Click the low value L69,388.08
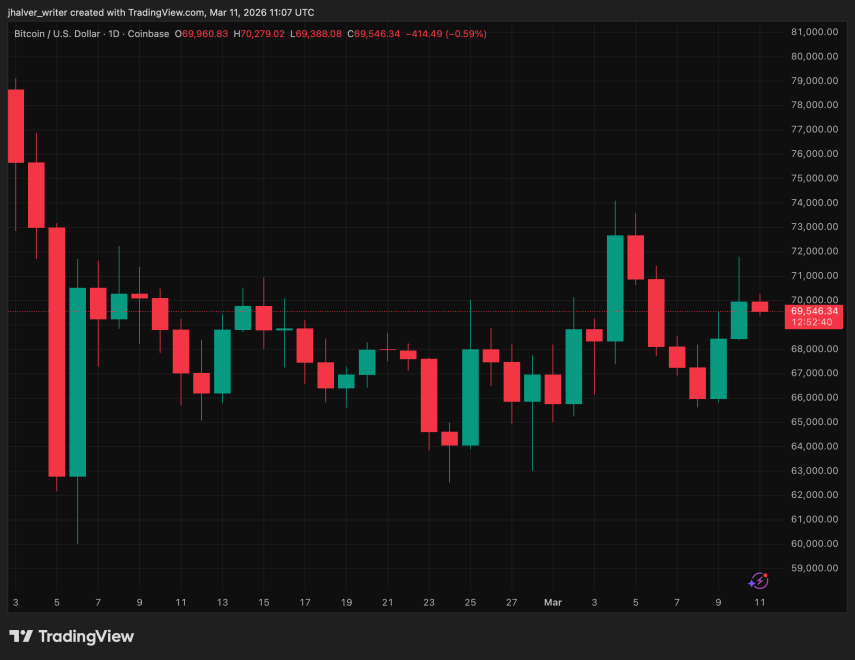Screen dimensions: 855x660 pyautogui.click(x=316, y=34)
